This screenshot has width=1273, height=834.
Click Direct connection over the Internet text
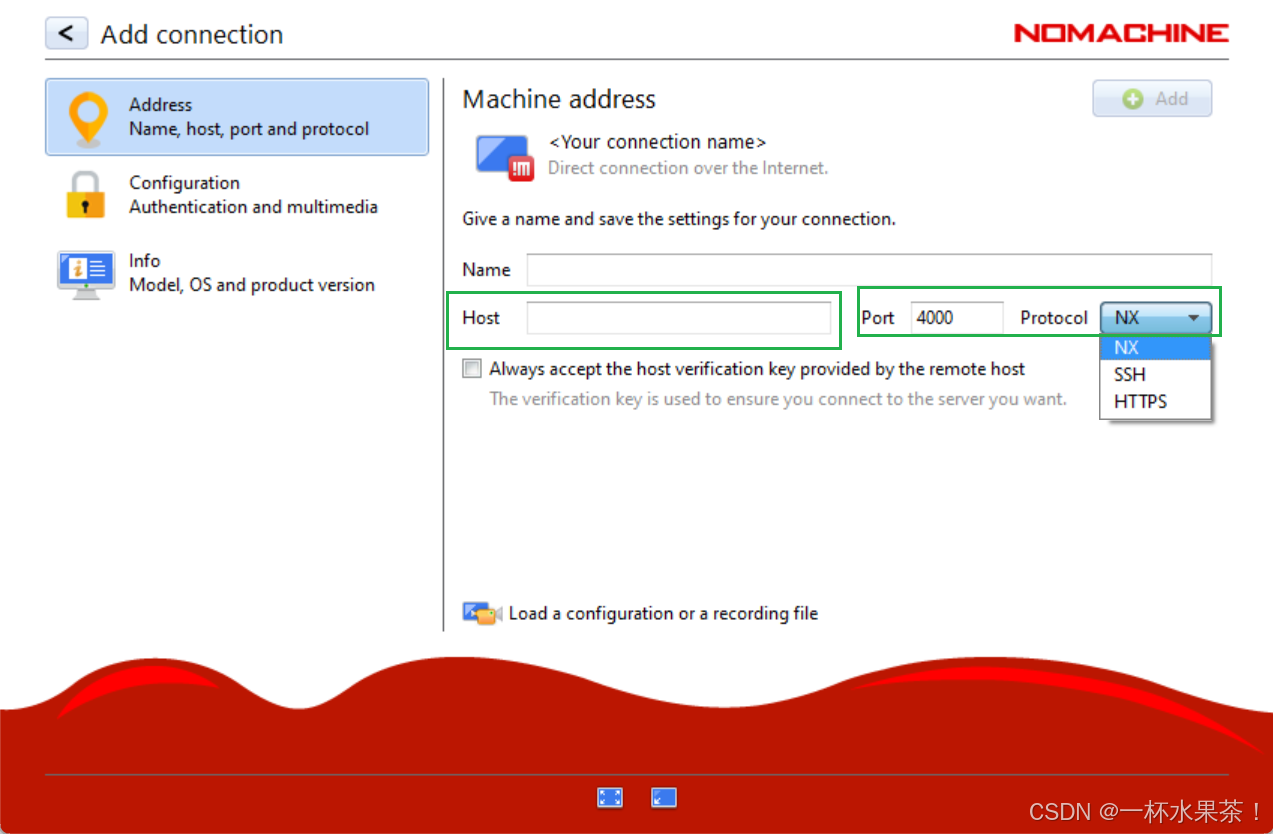click(688, 168)
